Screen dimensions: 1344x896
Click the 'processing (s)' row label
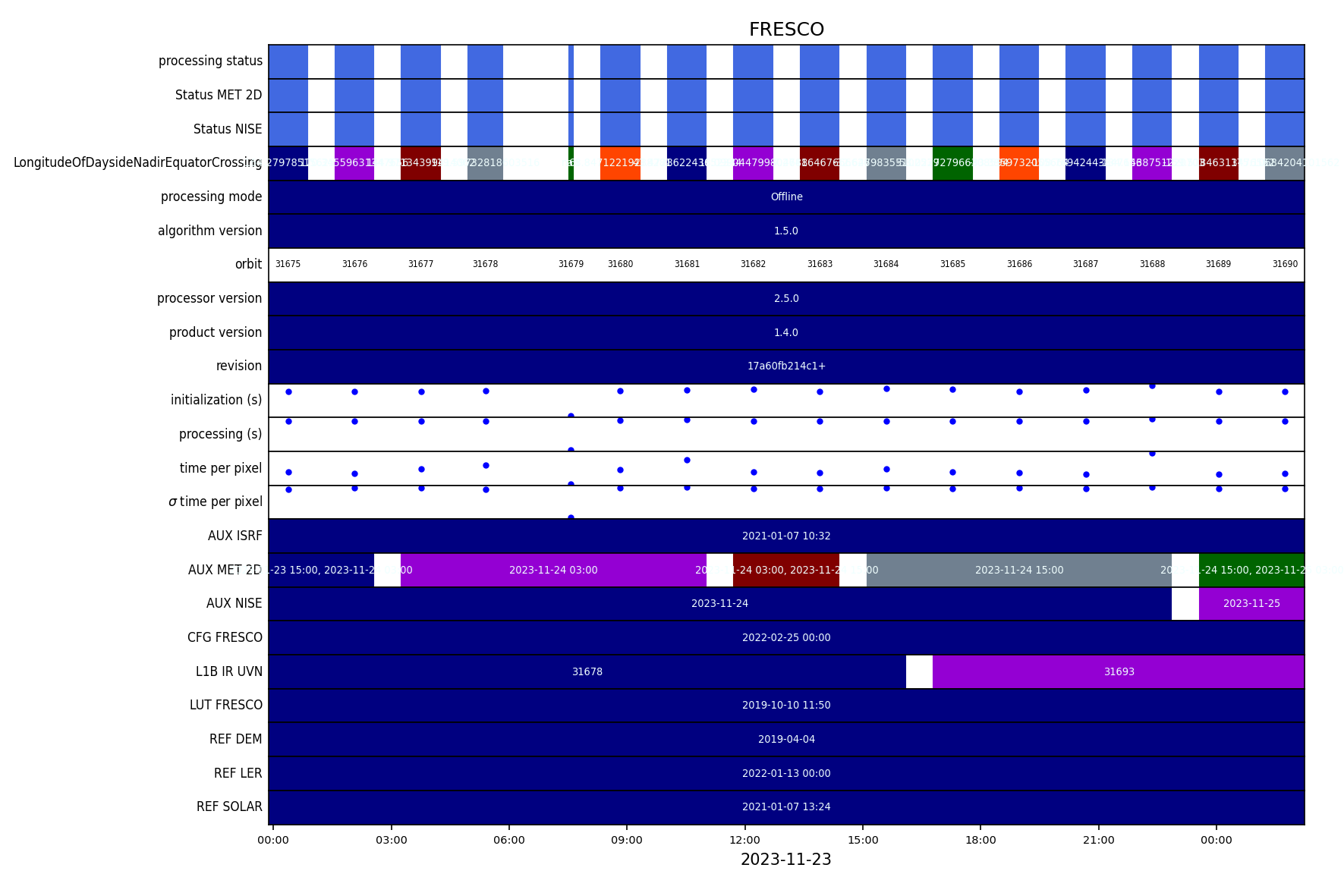pos(220,434)
